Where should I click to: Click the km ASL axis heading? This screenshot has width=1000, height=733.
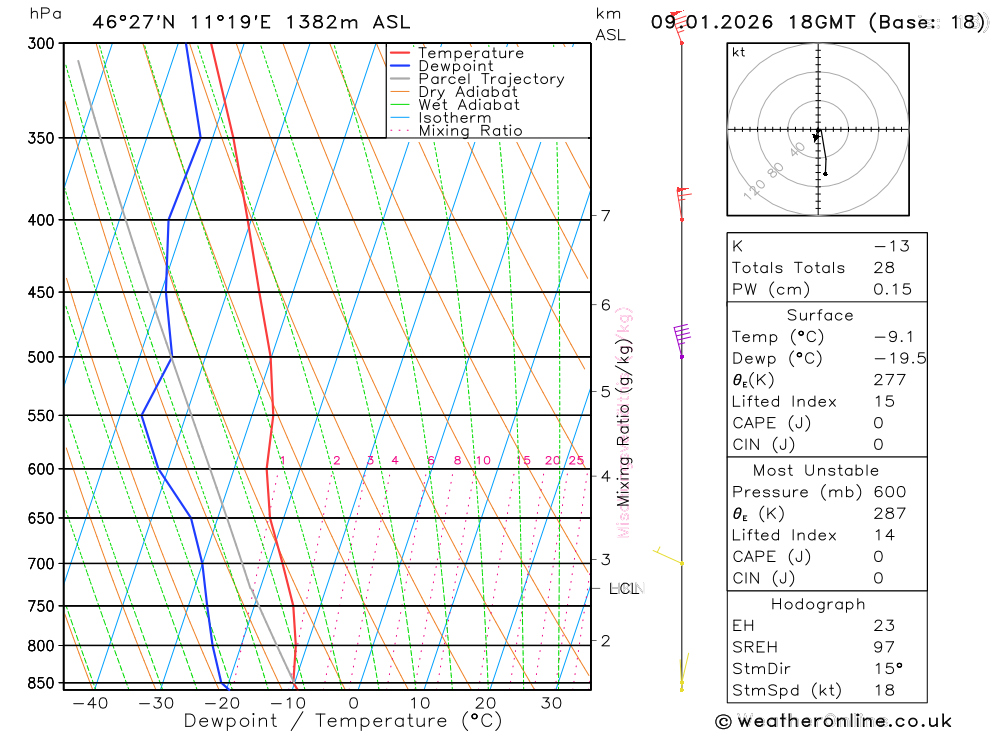pyautogui.click(x=610, y=24)
